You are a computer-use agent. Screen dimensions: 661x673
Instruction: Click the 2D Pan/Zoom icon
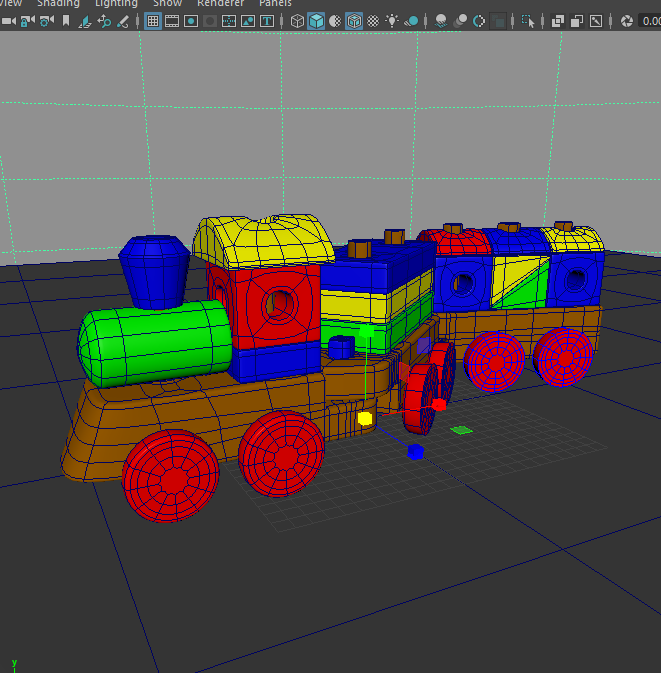[105, 20]
